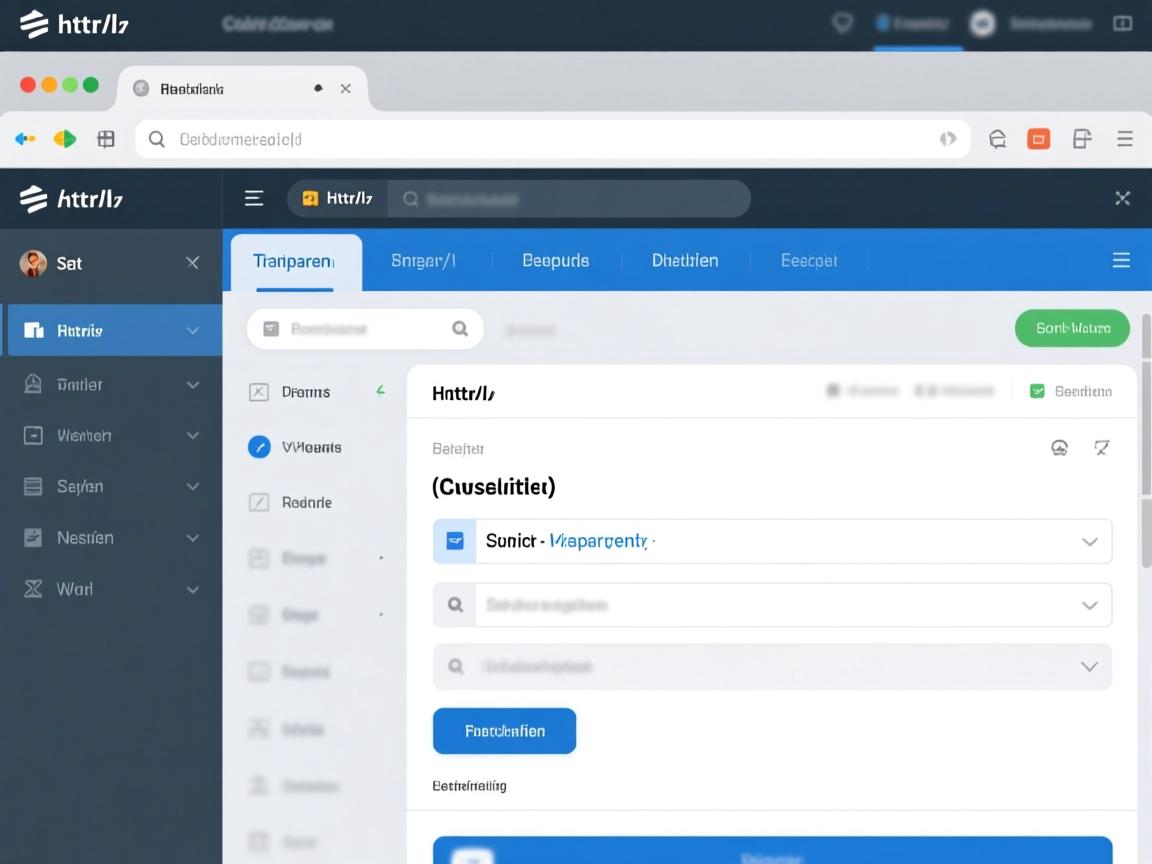The image size is (1152, 864).
Task: Expand the Wienten sidebar section
Action: pos(193,435)
